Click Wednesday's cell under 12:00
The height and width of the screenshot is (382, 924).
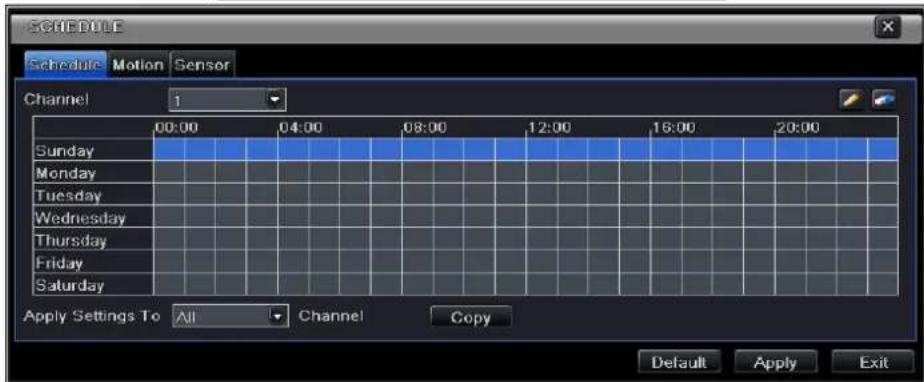pos(542,217)
